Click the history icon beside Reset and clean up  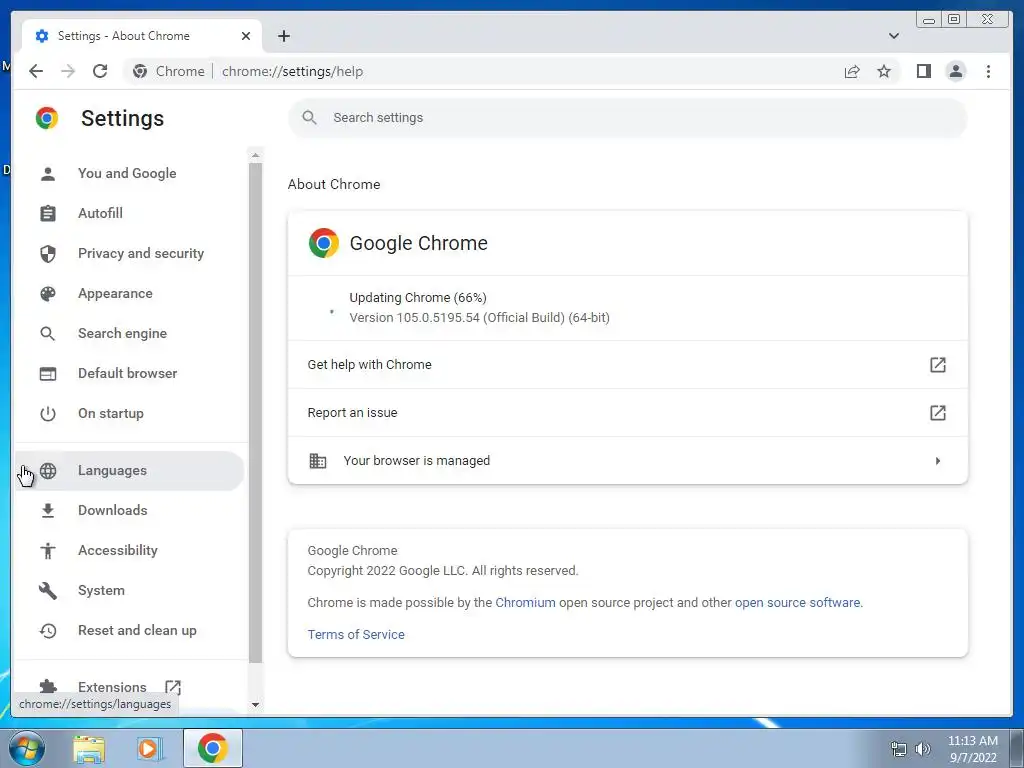point(48,631)
